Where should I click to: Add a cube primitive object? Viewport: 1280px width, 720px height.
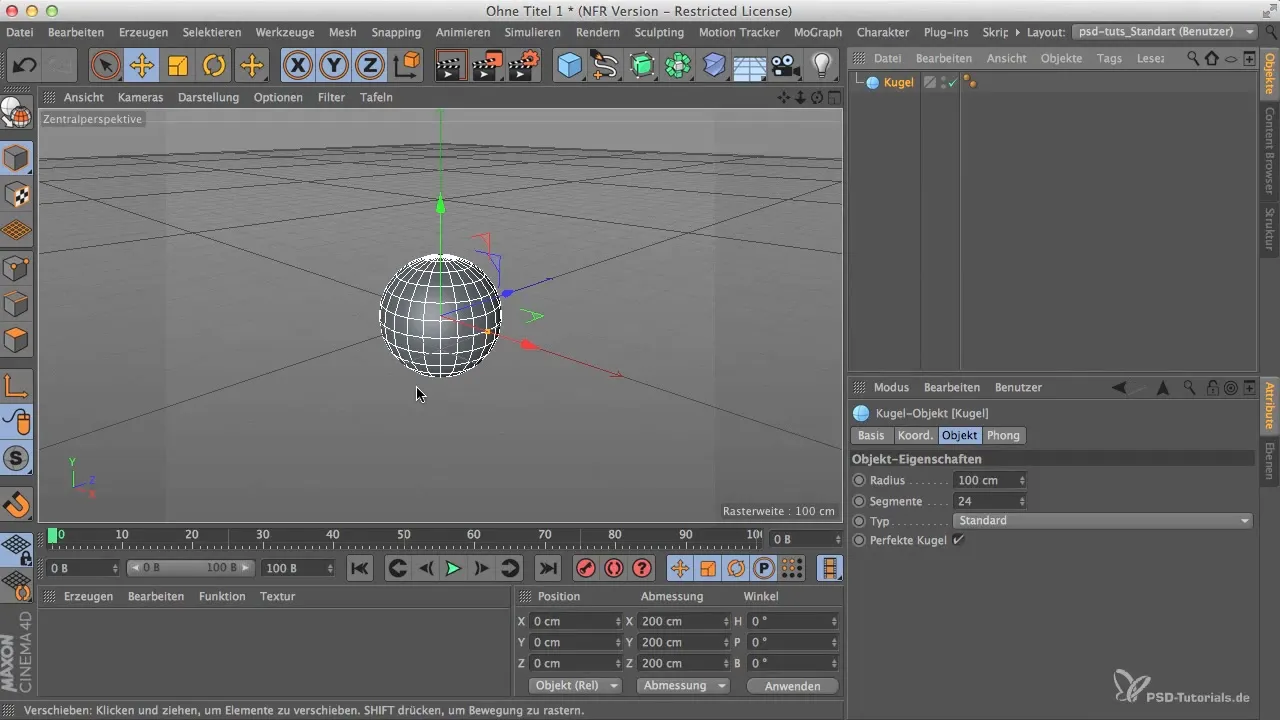[569, 66]
